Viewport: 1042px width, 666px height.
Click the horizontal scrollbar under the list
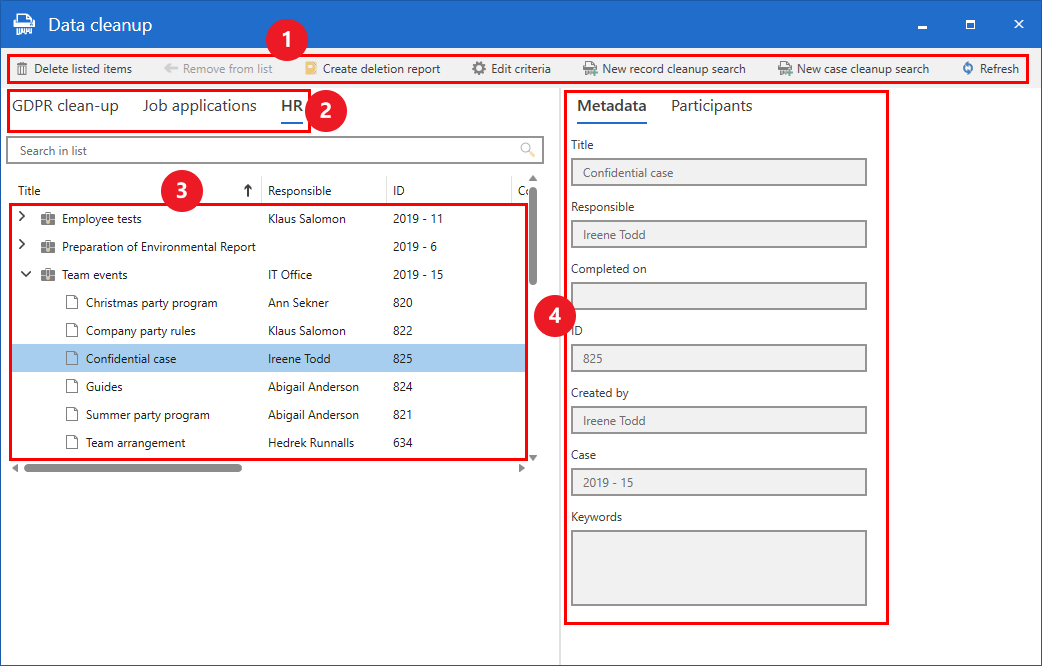pyautogui.click(x=133, y=467)
